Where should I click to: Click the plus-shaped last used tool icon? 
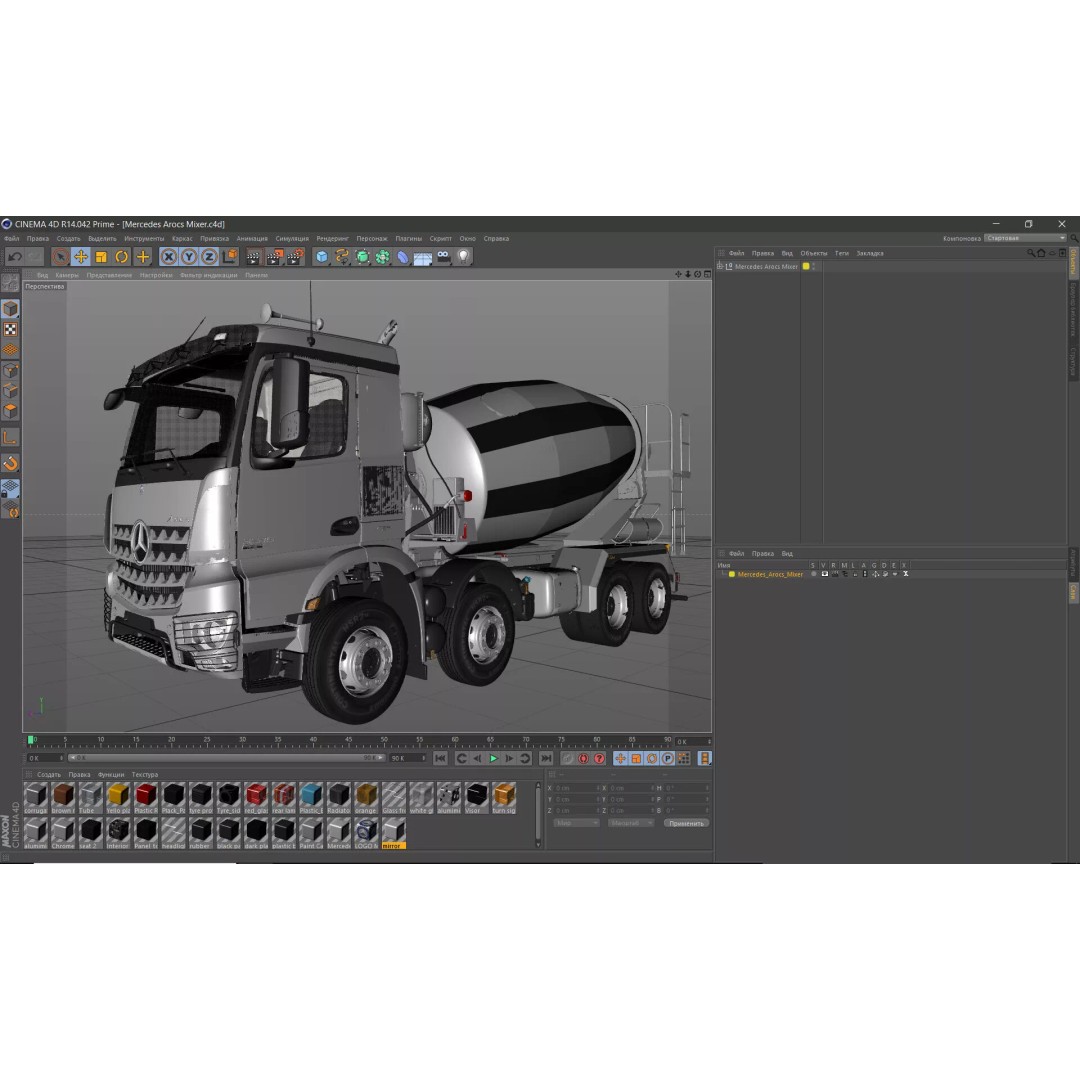143,257
